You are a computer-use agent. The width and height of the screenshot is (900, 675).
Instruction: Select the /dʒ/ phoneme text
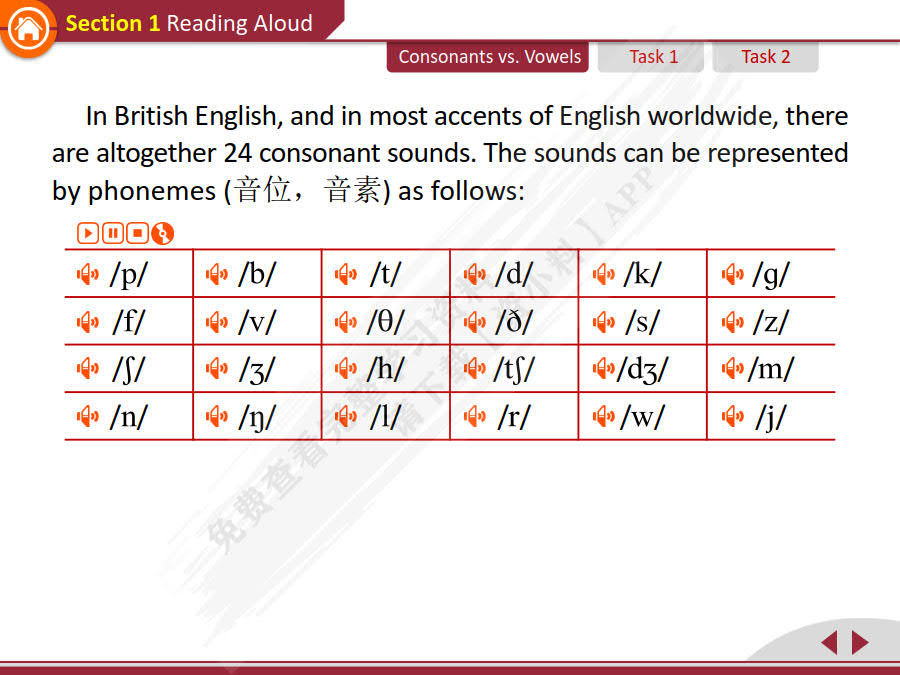(x=643, y=370)
